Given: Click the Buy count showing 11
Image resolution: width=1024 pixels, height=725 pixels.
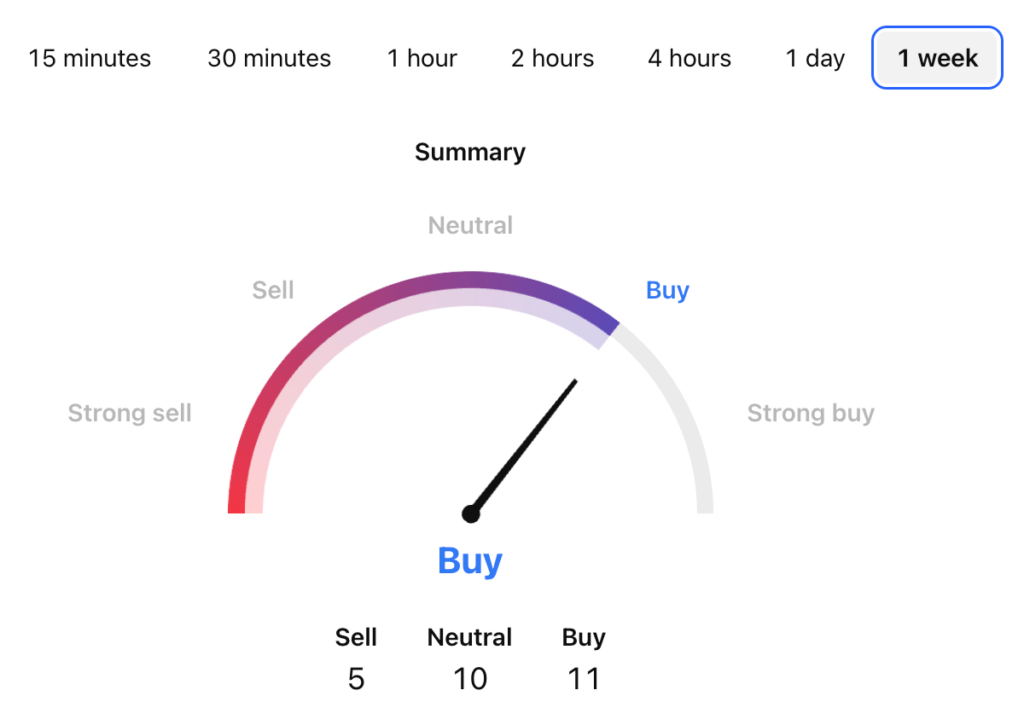Looking at the screenshot, I should point(585,678).
